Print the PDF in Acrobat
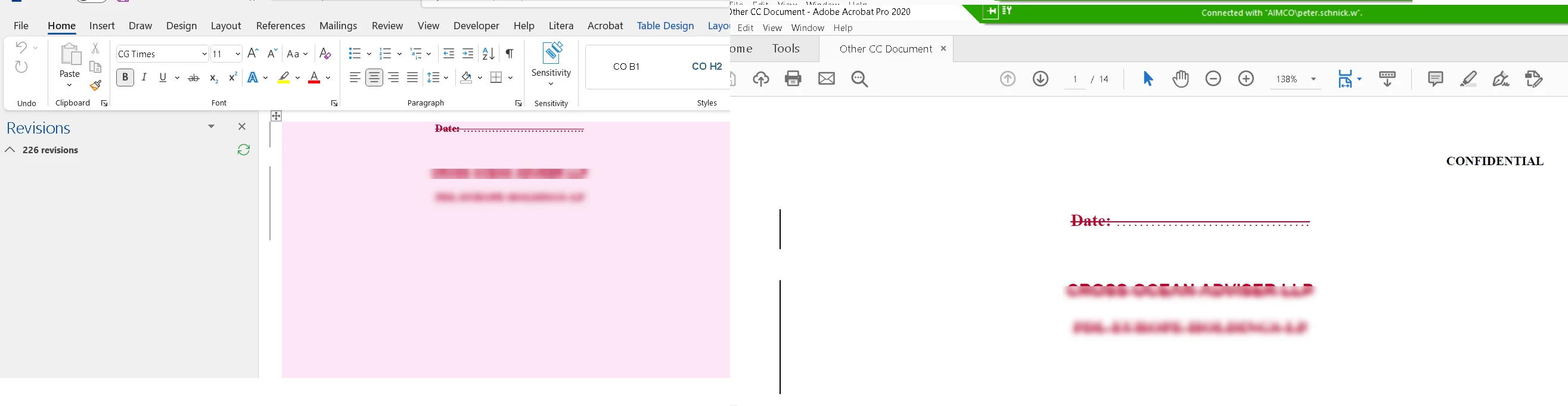This screenshot has width=1568, height=406. 793,79
